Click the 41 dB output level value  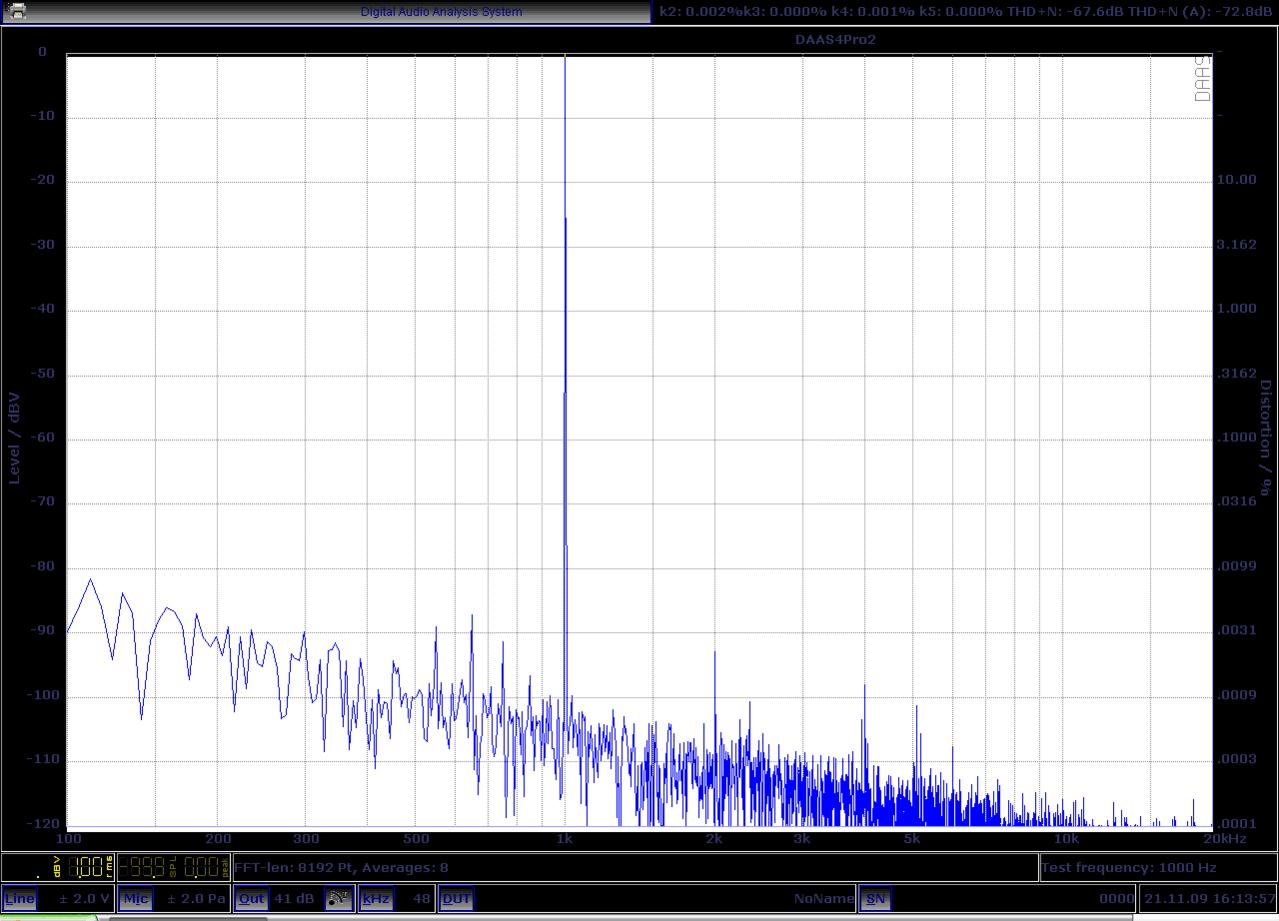(294, 898)
